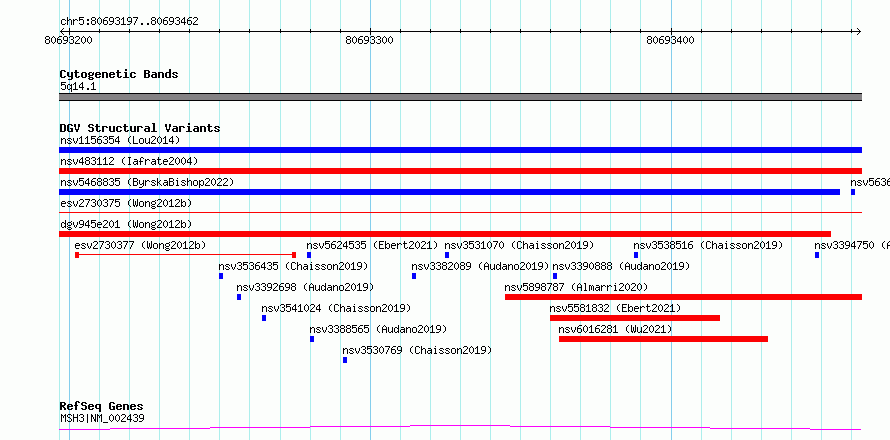Click the nsv5581832 (Ebert2021) label

point(615,308)
